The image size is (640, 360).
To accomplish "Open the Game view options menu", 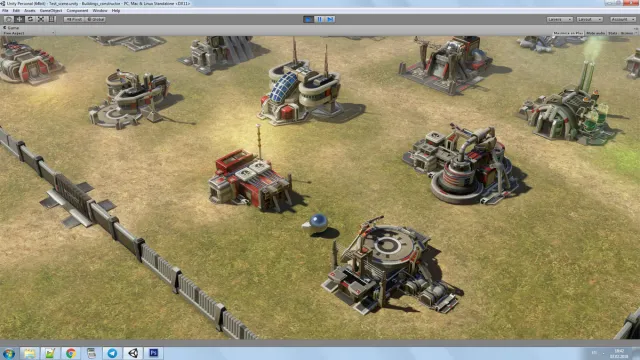I will click(636, 28).
